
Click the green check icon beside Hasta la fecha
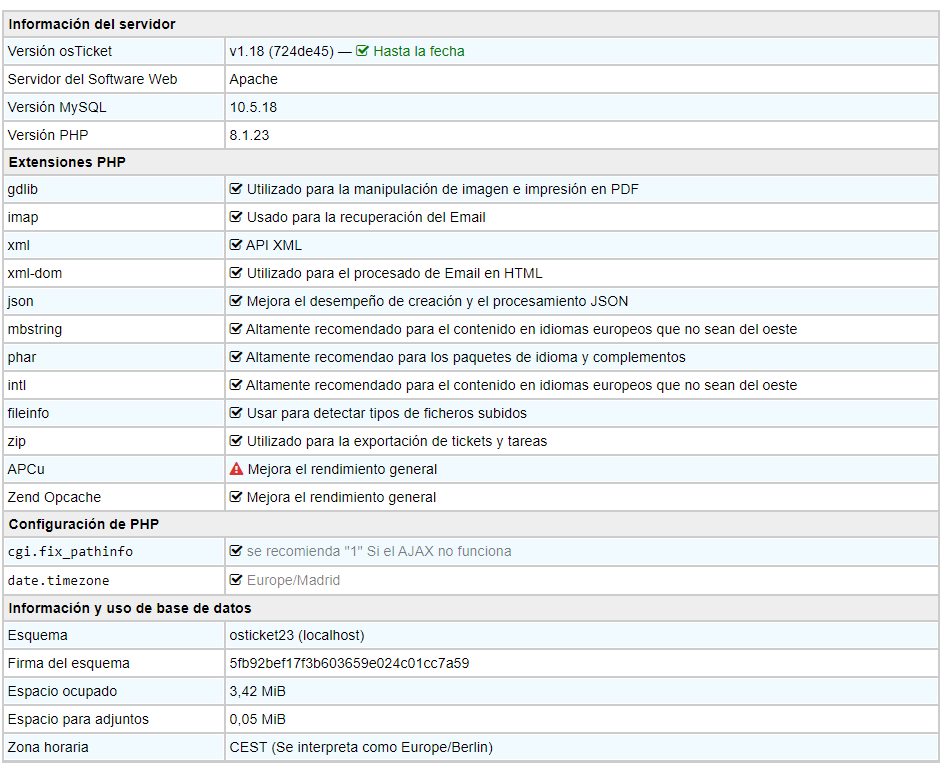tap(362, 51)
